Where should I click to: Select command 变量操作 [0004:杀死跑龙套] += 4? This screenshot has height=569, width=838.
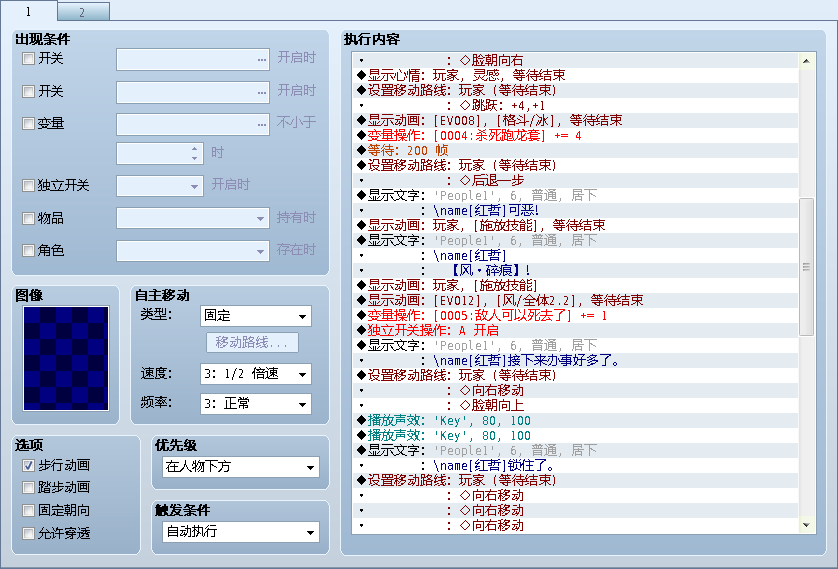[x=577, y=135]
